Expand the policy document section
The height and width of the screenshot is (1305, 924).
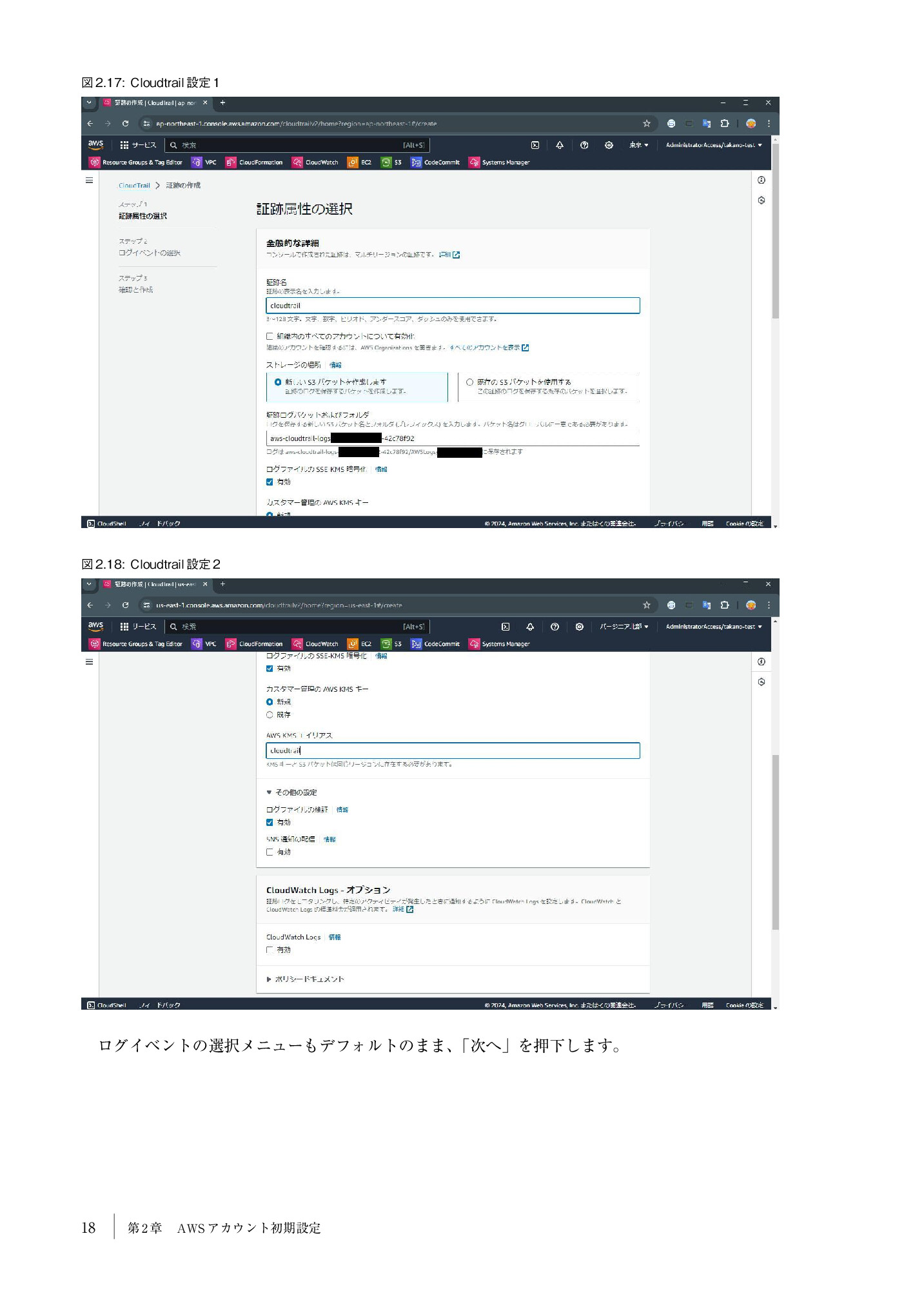point(306,979)
